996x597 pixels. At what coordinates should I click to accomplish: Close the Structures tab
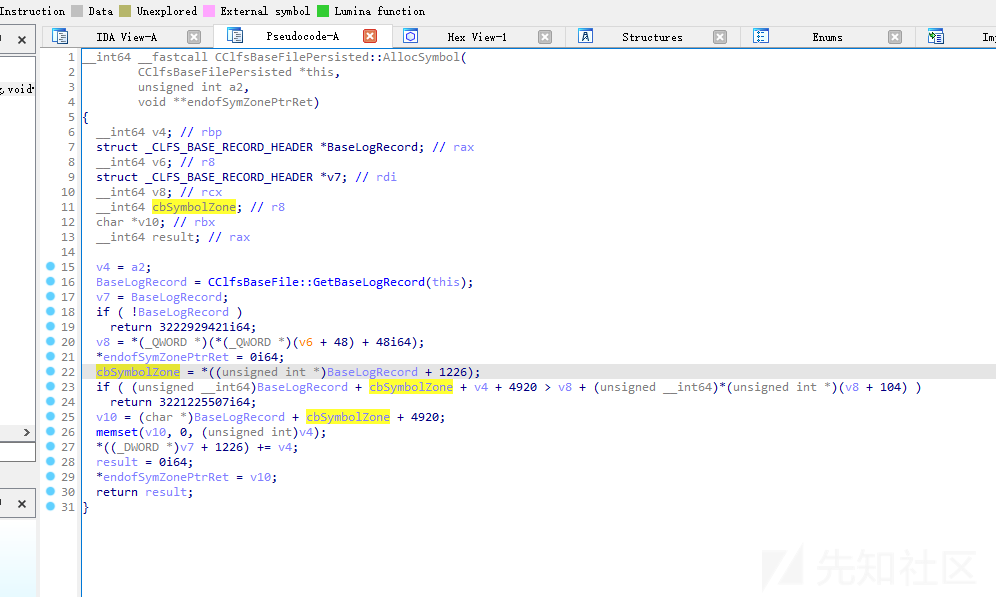point(720,37)
